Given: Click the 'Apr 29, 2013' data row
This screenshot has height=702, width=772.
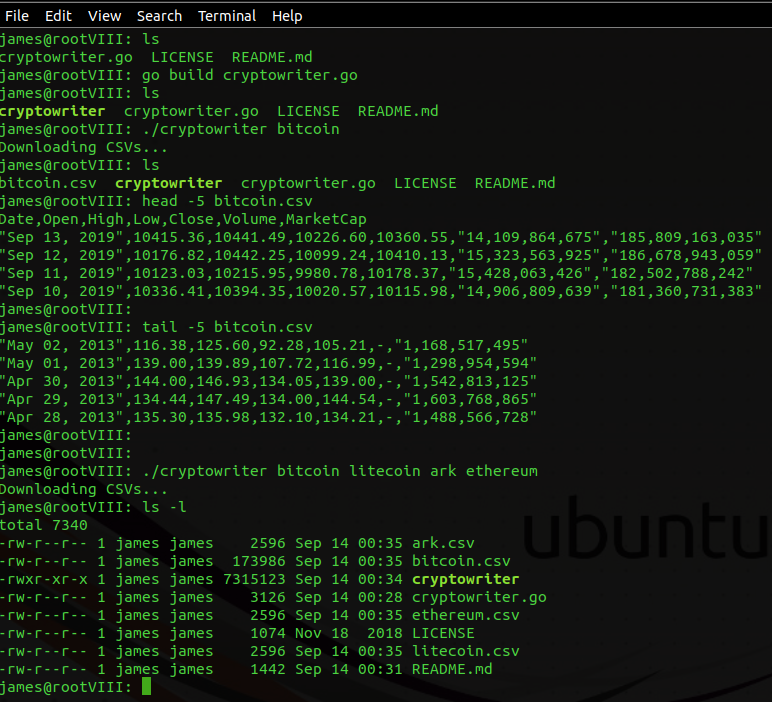Looking at the screenshot, I should [x=268, y=399].
